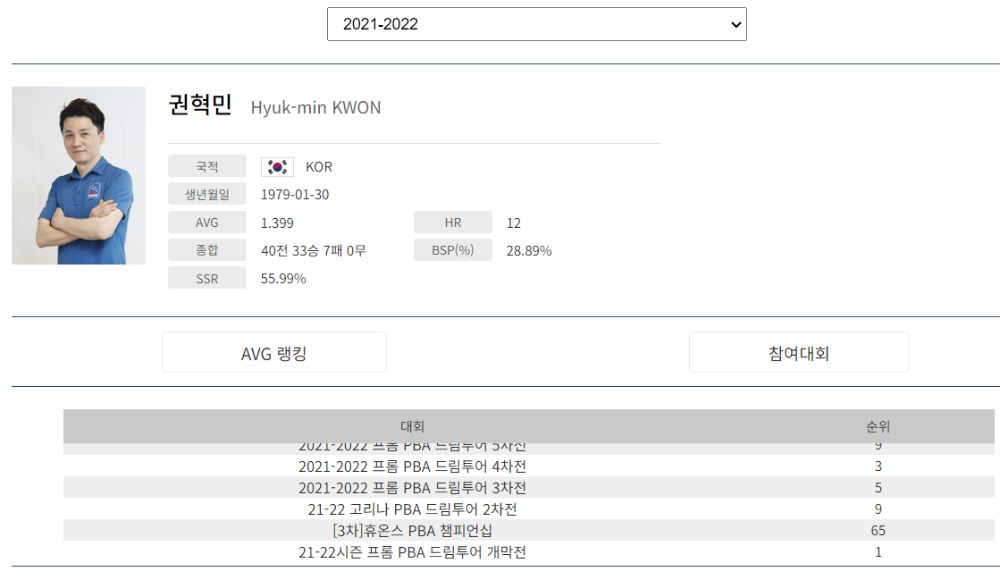This screenshot has height=578, width=1000.
Task: Click rank 65 for 휴온스 챔피언십
Action: 878,530
